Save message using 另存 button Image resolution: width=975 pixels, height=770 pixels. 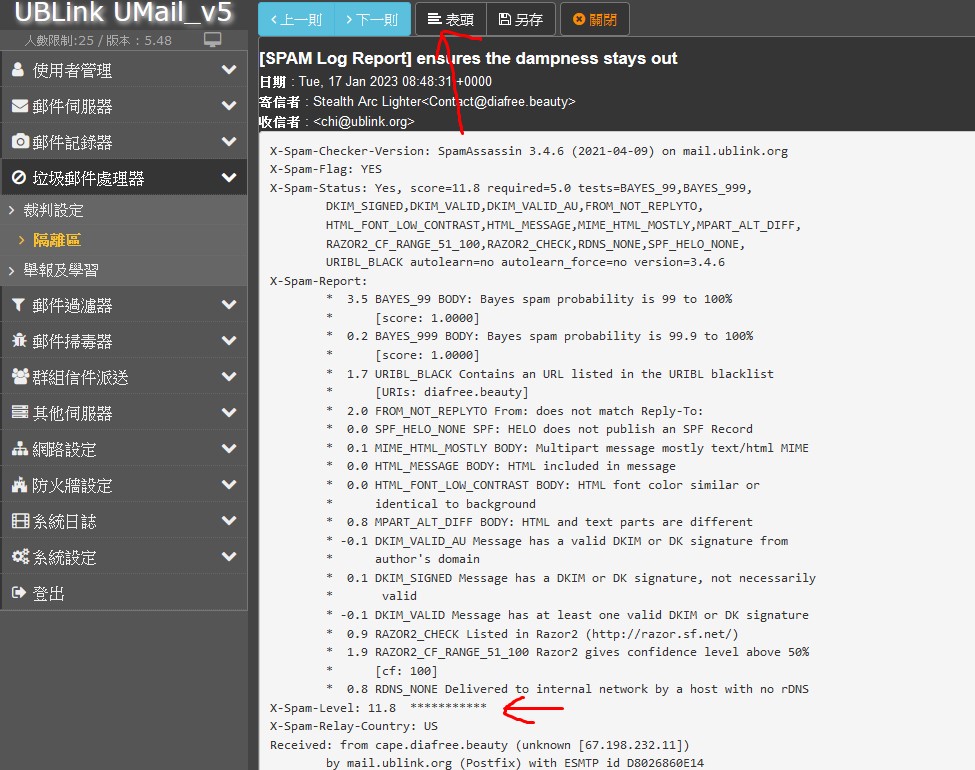tap(521, 19)
